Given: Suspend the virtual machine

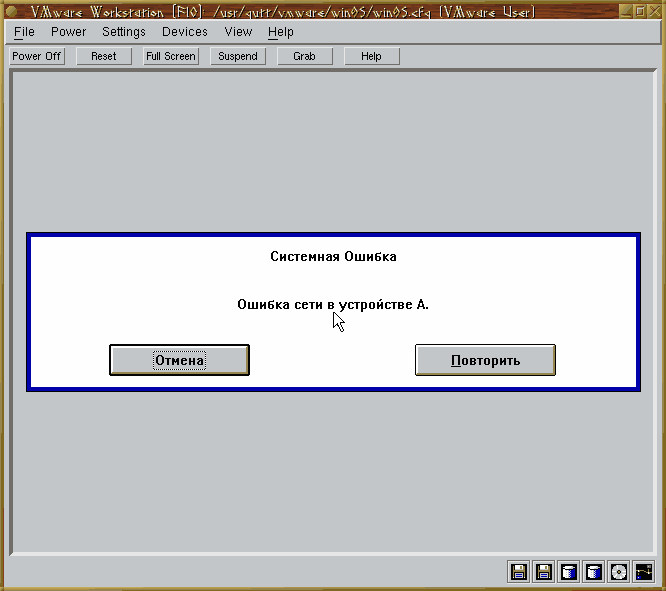Looking at the screenshot, I should (x=238, y=56).
